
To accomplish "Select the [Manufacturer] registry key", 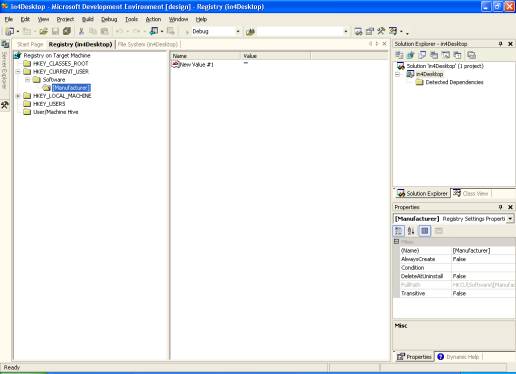I will (71, 88).
